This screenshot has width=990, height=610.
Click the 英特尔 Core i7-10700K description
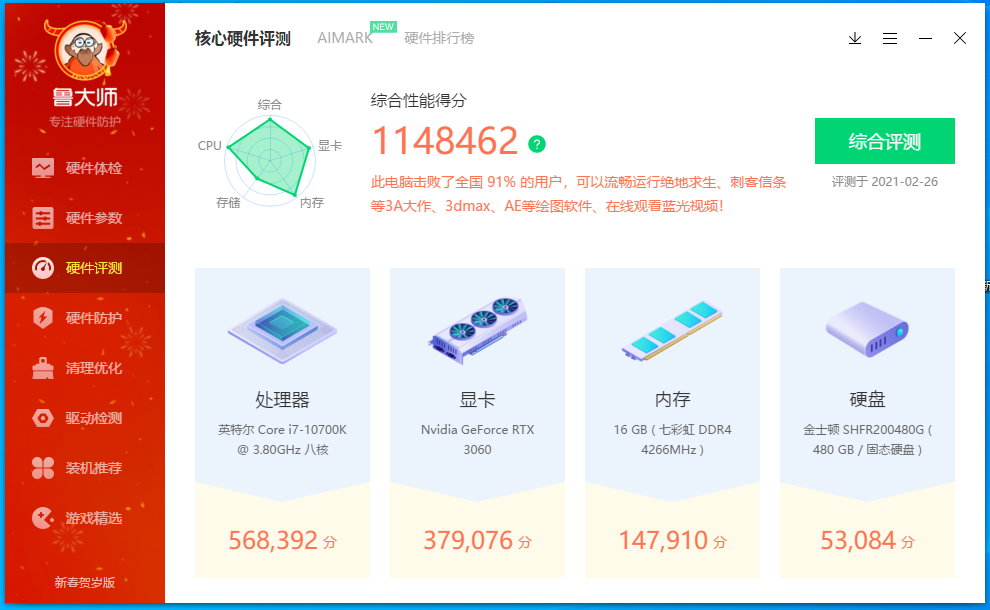coord(282,440)
